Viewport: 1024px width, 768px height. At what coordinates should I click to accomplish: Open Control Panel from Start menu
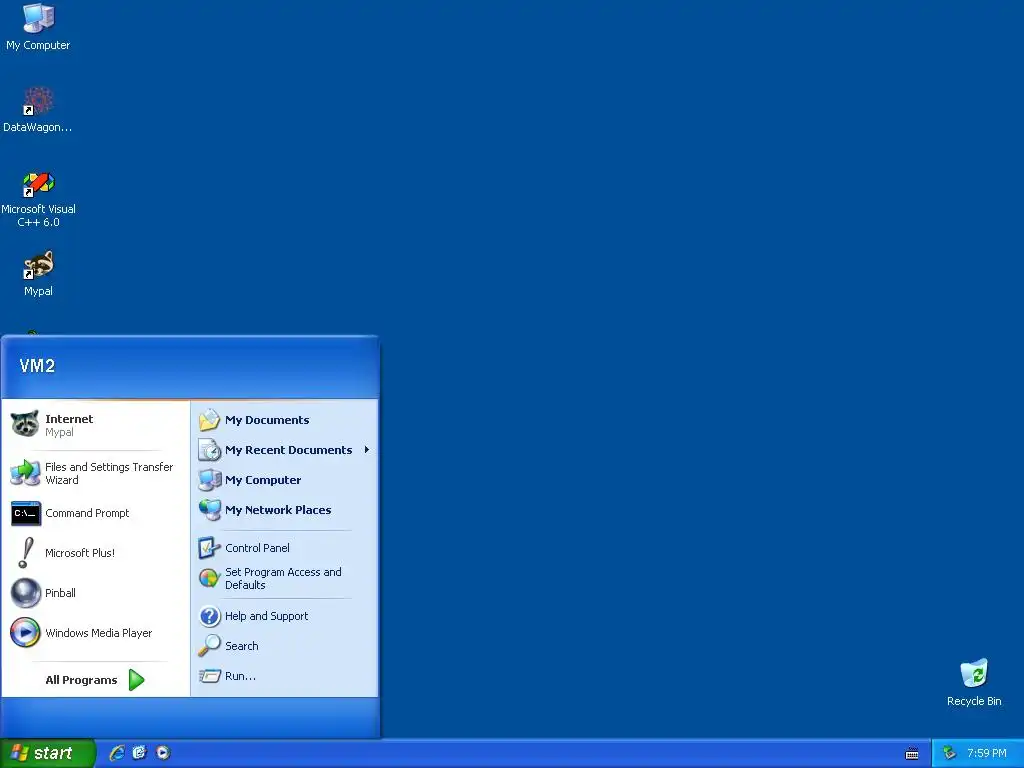[285, 548]
